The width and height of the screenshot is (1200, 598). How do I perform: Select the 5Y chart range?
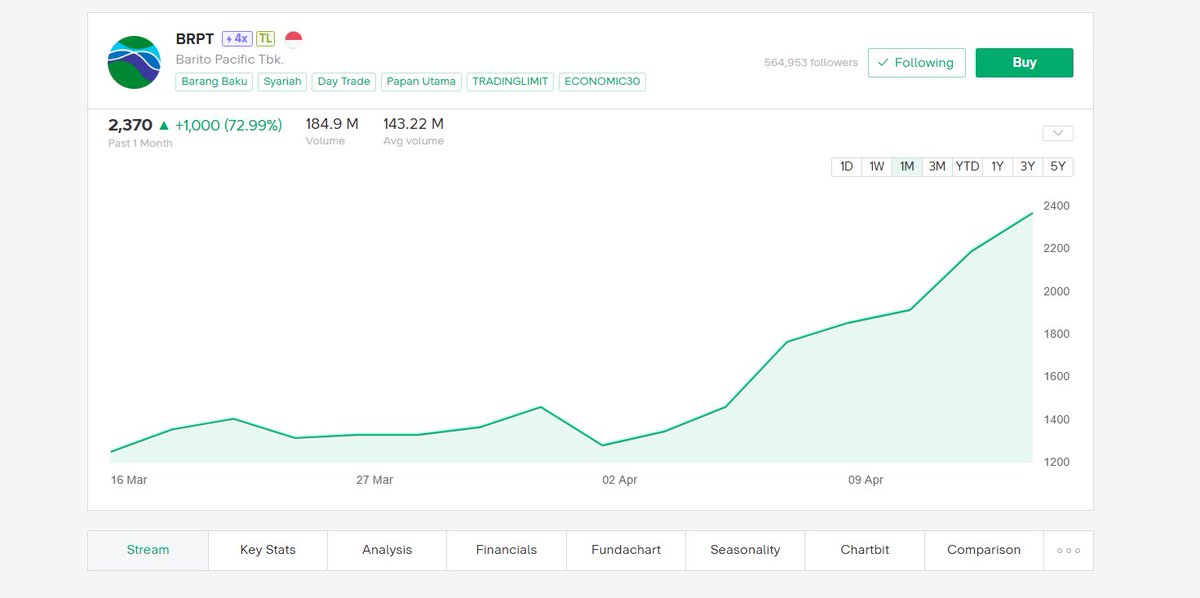[x=1058, y=167]
